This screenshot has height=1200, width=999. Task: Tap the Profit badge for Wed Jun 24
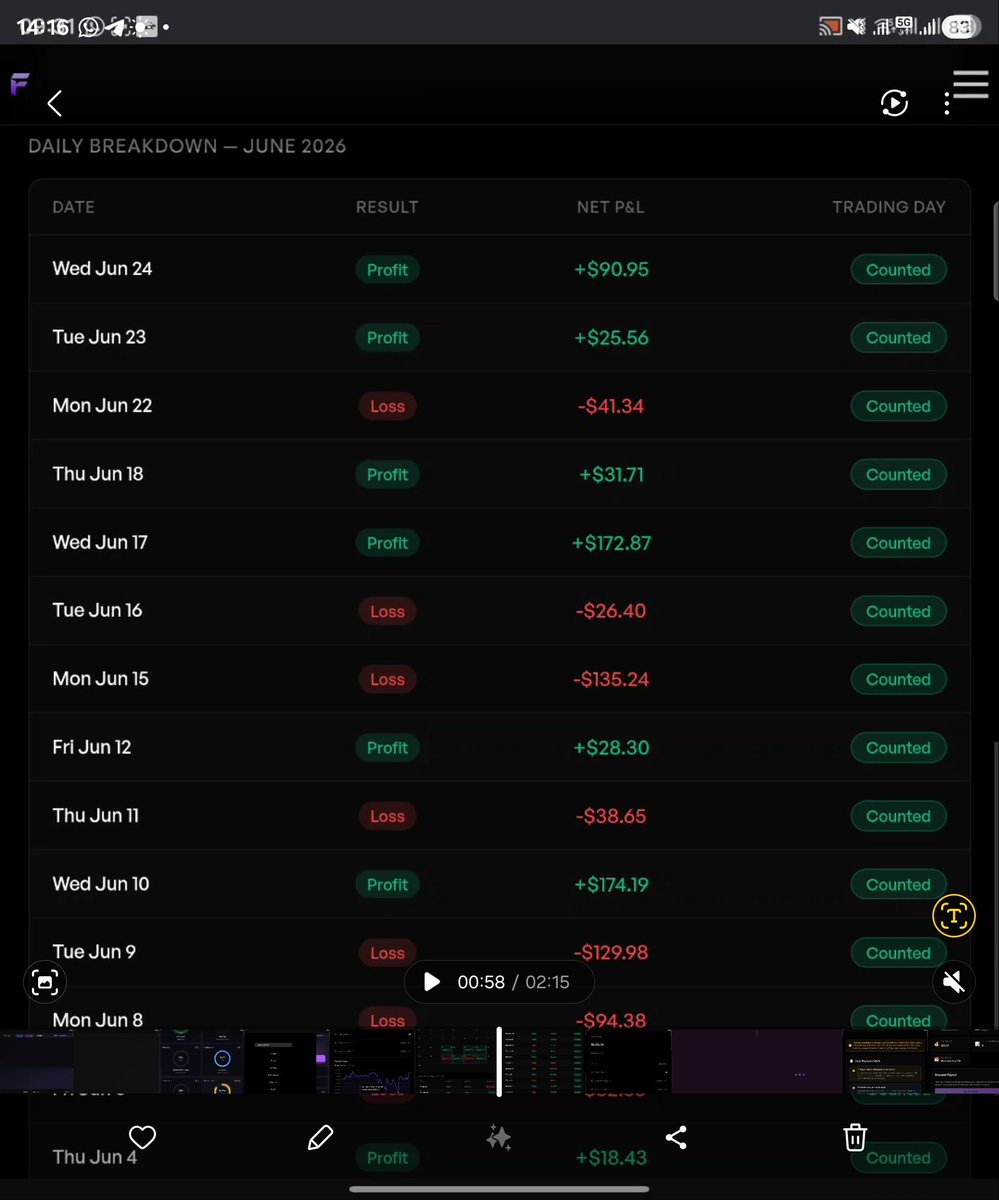pyautogui.click(x=387, y=270)
